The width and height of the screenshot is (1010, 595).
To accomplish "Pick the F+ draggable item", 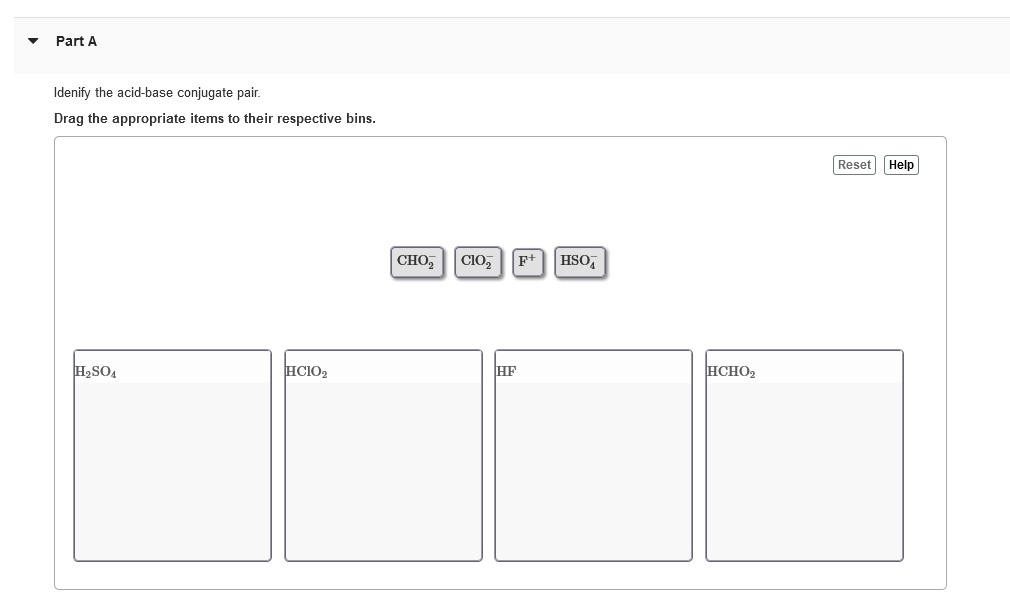I will tap(527, 260).
